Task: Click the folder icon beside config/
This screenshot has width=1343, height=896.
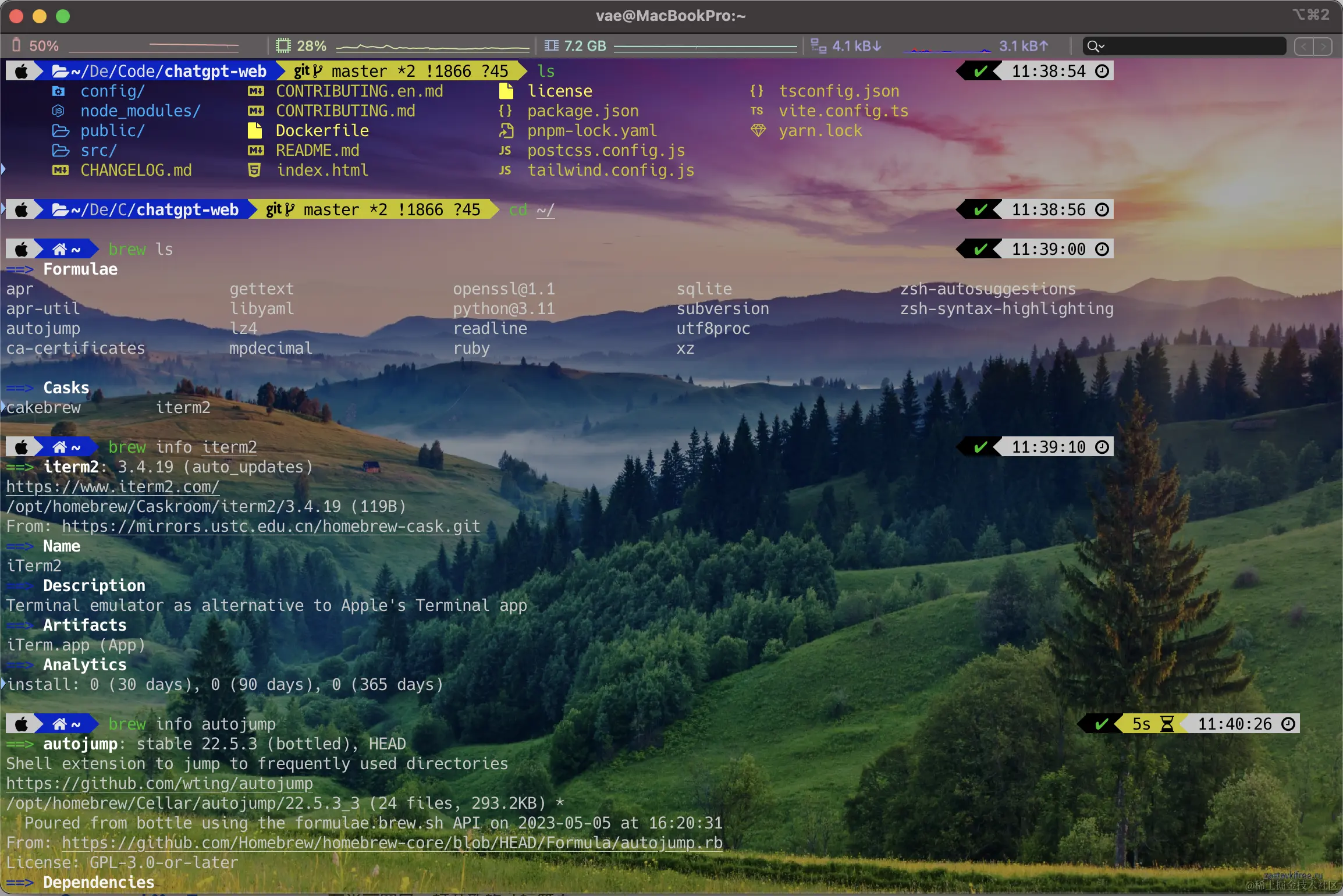Action: pyautogui.click(x=58, y=91)
